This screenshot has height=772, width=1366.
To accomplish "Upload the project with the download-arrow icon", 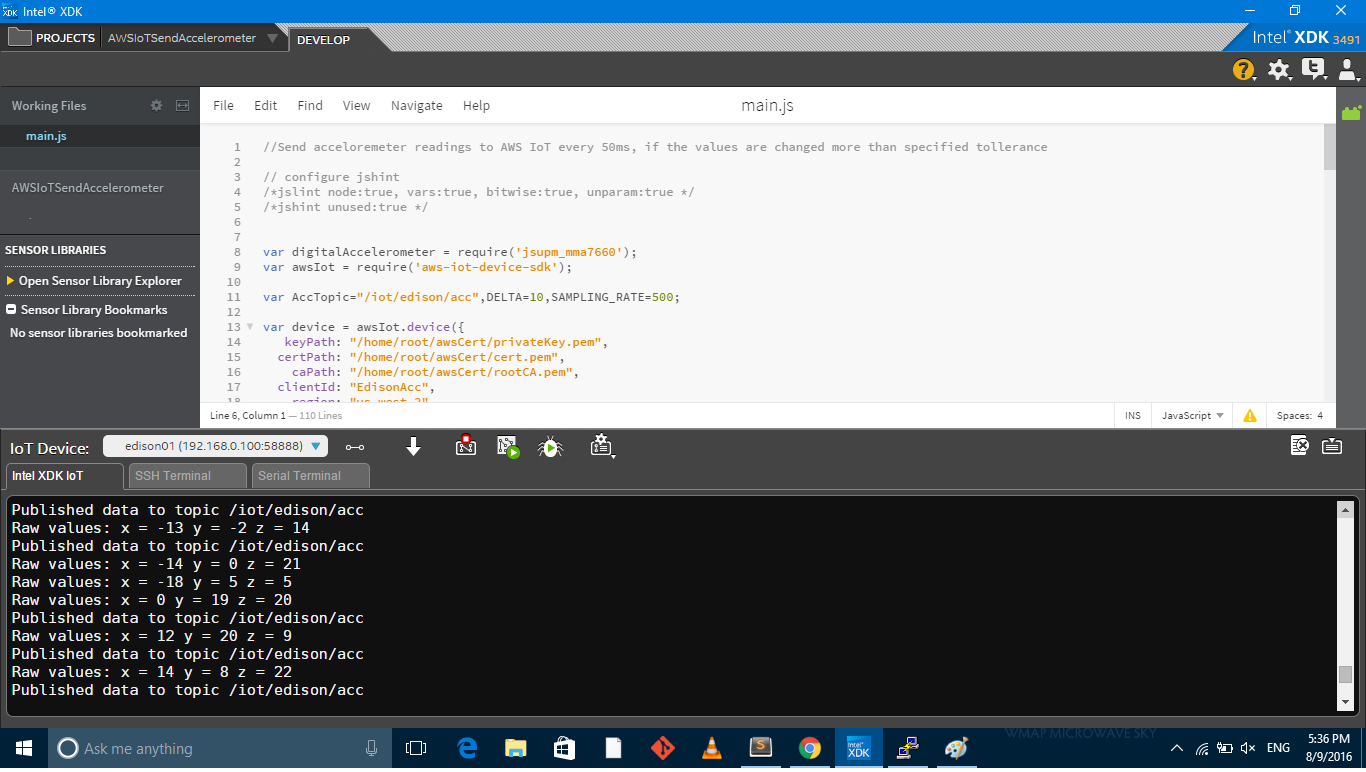I will click(x=413, y=446).
